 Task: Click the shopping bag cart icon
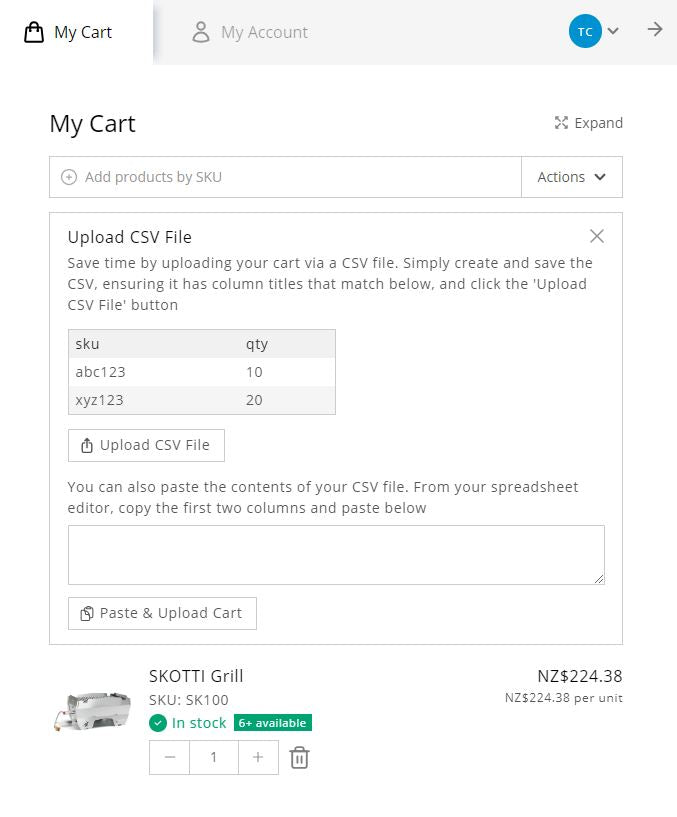pyautogui.click(x=34, y=32)
